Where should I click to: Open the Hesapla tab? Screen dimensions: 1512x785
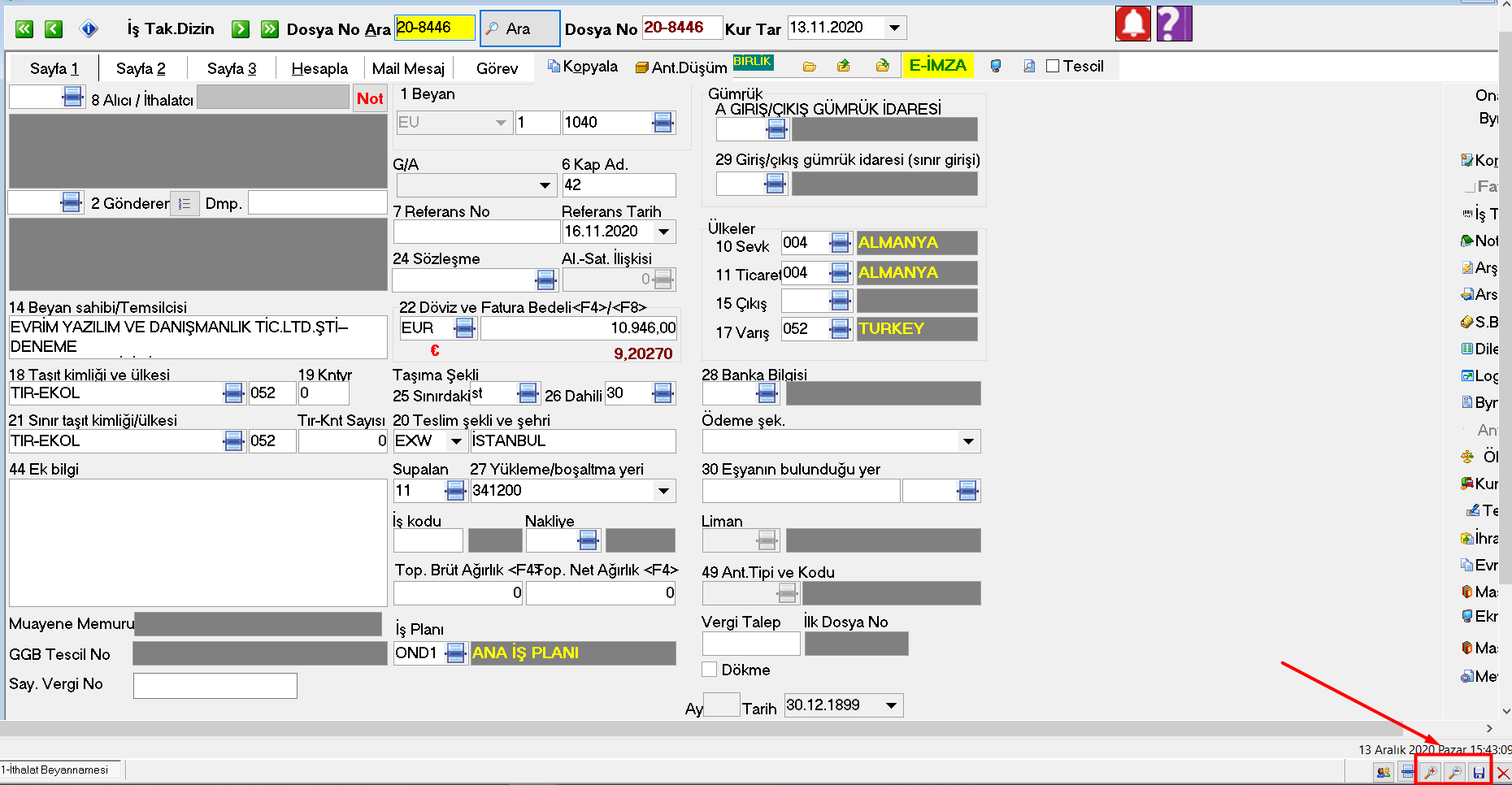point(319,68)
